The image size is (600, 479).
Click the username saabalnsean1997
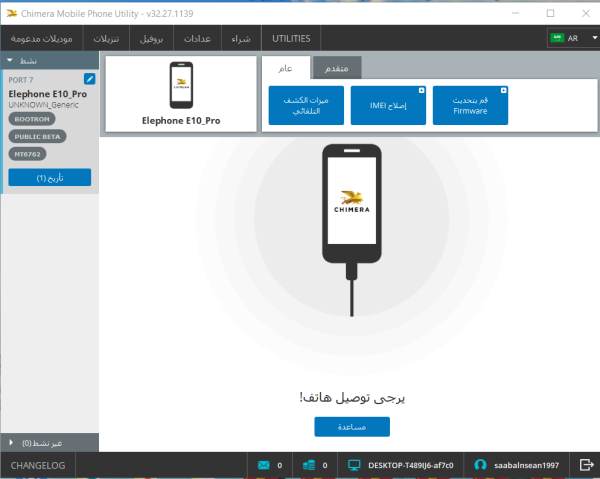click(527, 465)
